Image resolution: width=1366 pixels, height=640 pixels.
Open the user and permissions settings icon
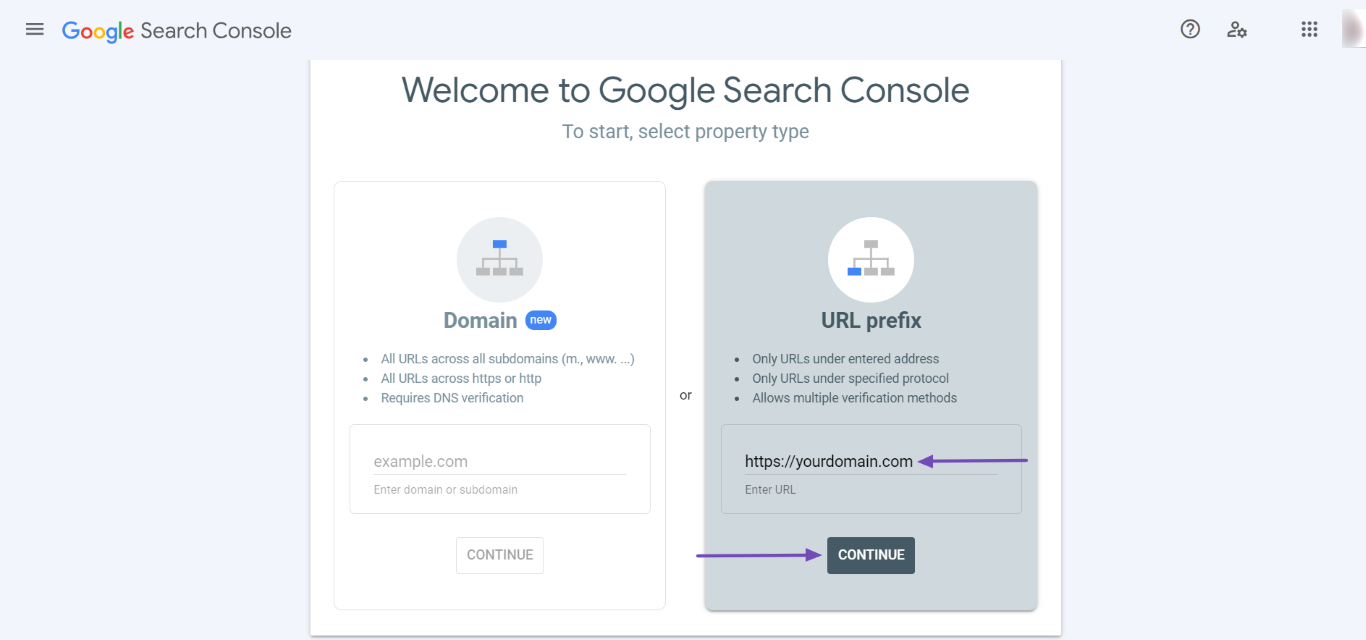1237,30
